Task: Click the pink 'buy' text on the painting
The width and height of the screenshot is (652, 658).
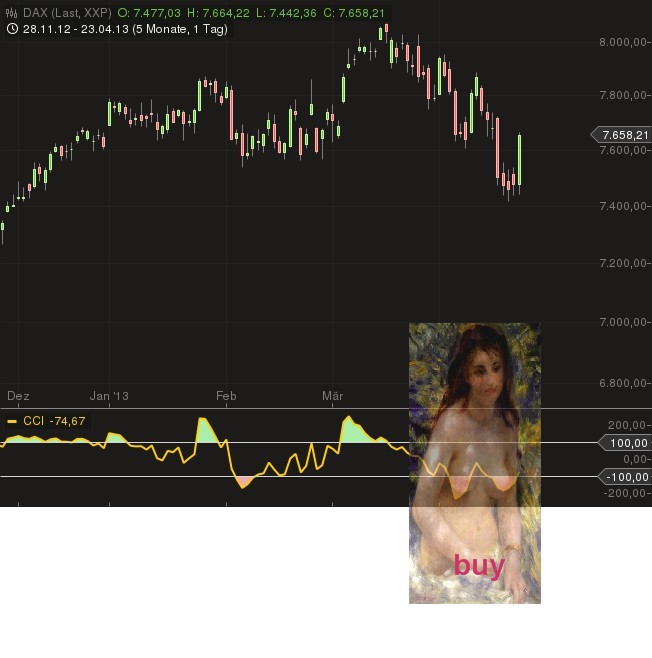Action: pyautogui.click(x=479, y=566)
